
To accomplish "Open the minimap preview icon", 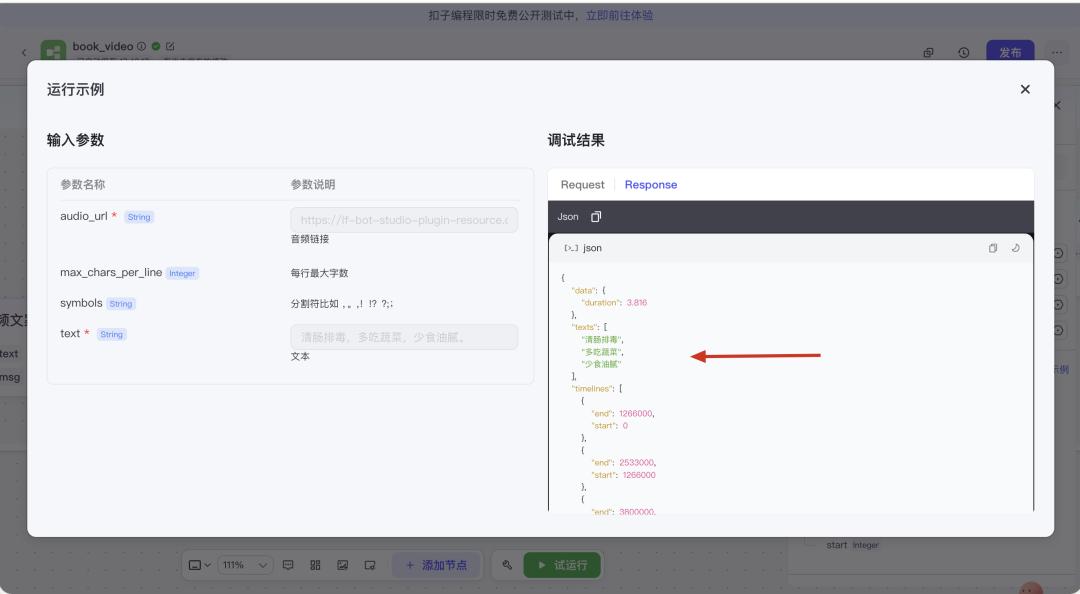I will [368, 564].
